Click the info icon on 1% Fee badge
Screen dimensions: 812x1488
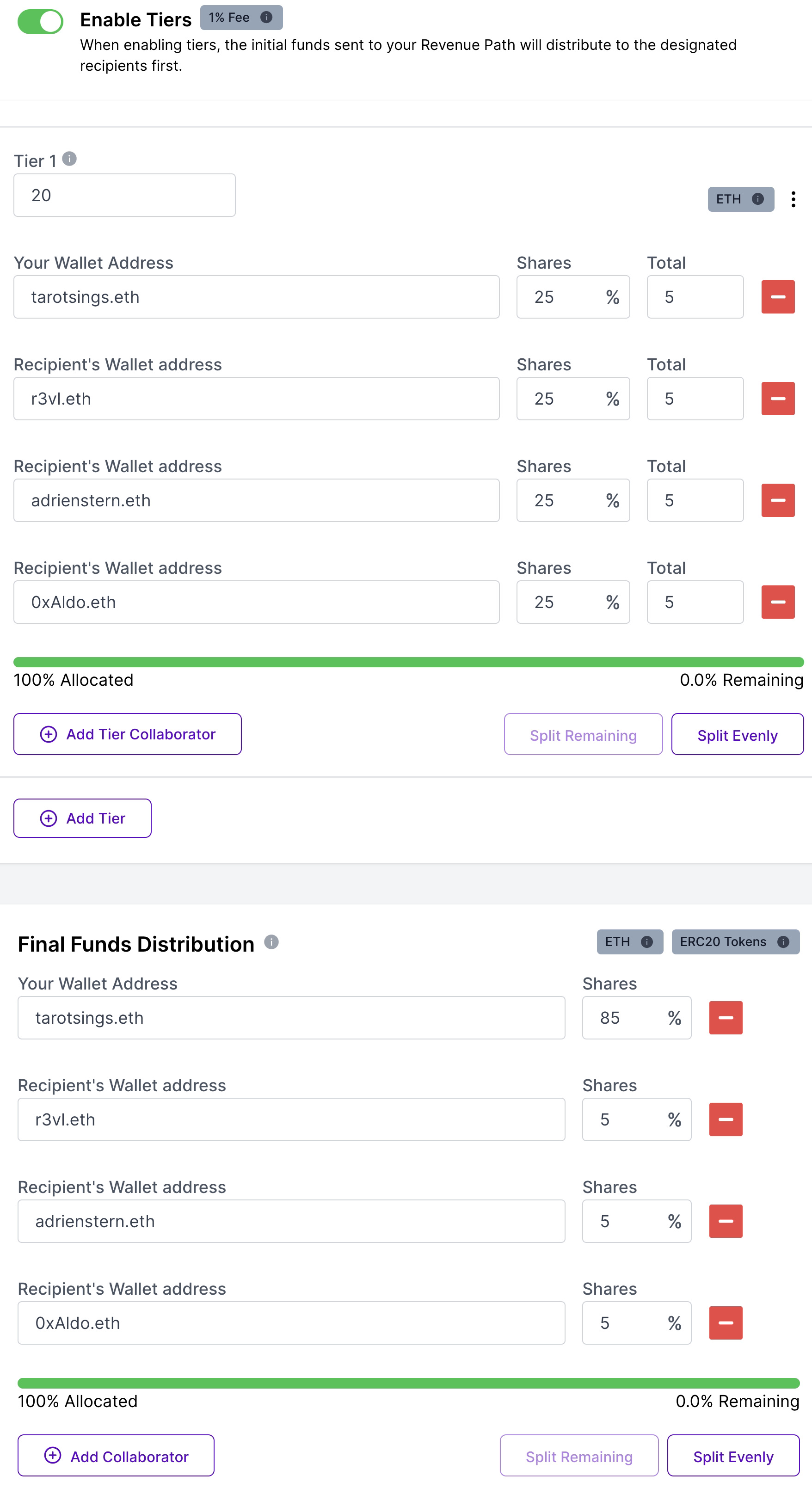tap(266, 17)
